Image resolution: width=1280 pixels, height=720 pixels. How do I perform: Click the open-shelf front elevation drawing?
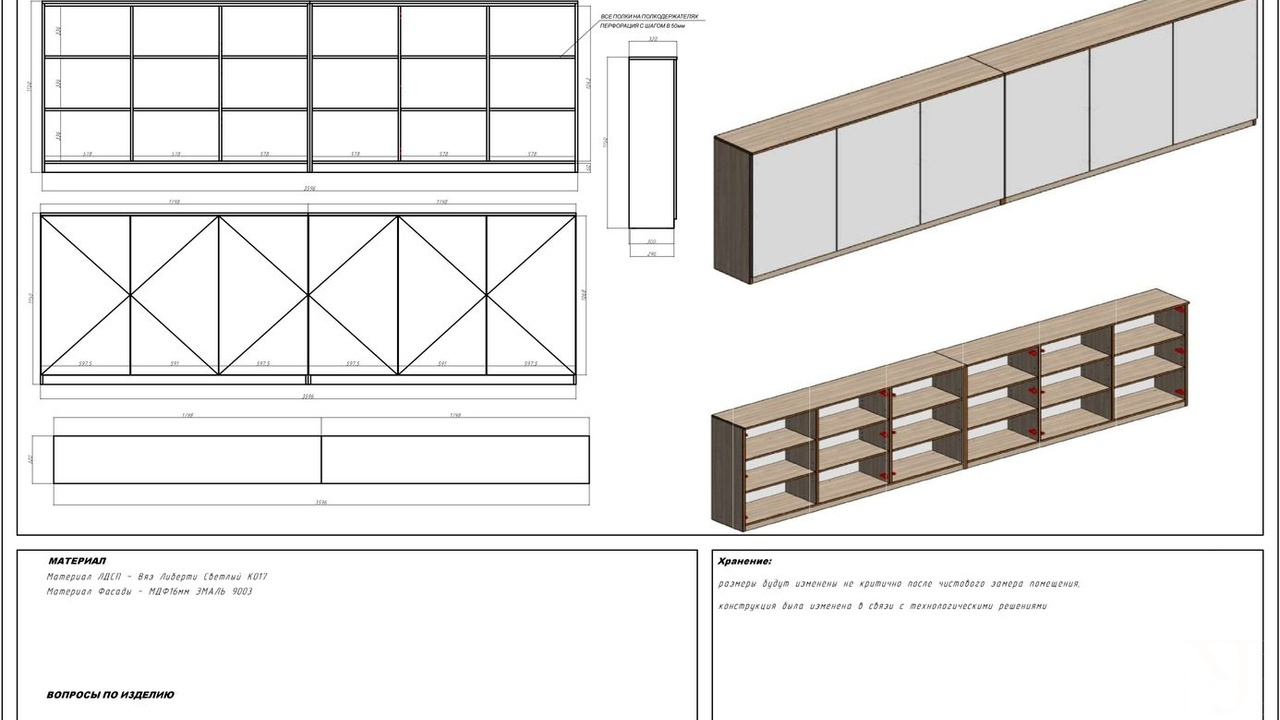point(310,88)
